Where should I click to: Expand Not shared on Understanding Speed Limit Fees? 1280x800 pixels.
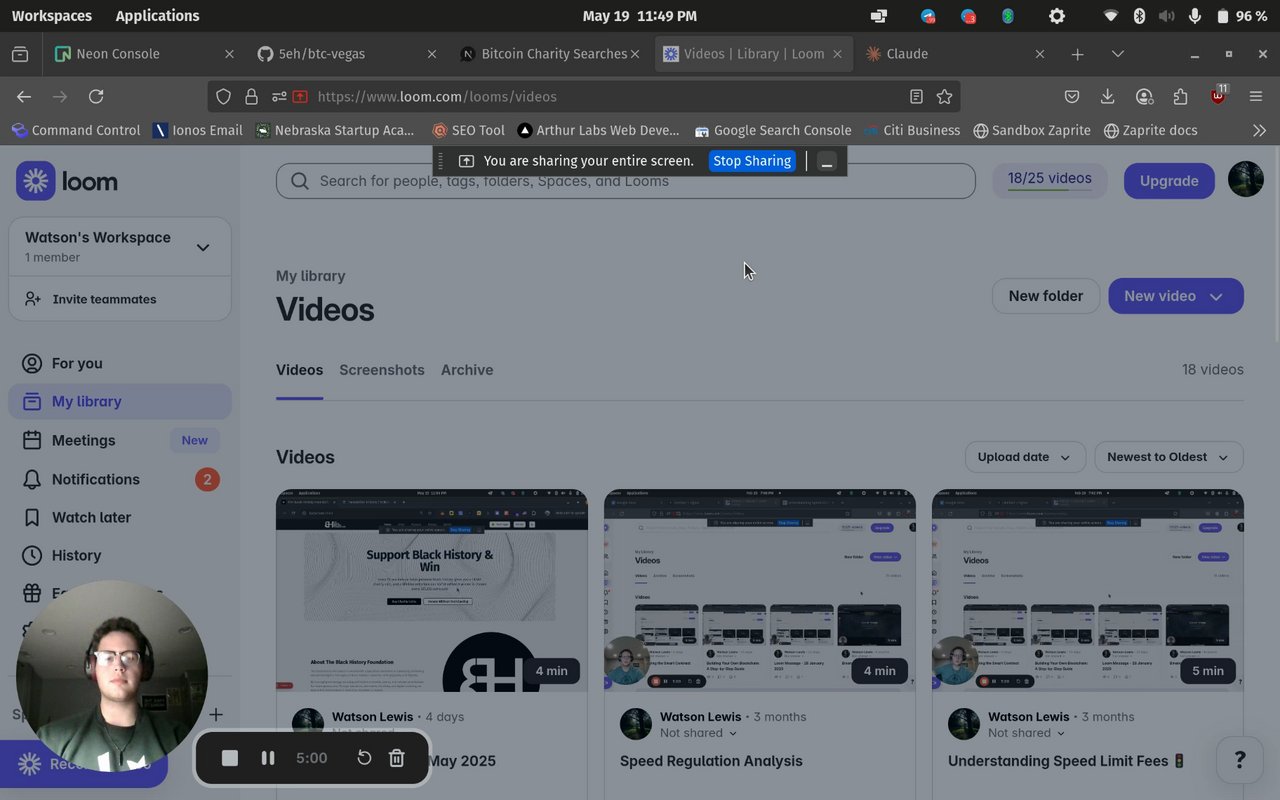point(1026,733)
